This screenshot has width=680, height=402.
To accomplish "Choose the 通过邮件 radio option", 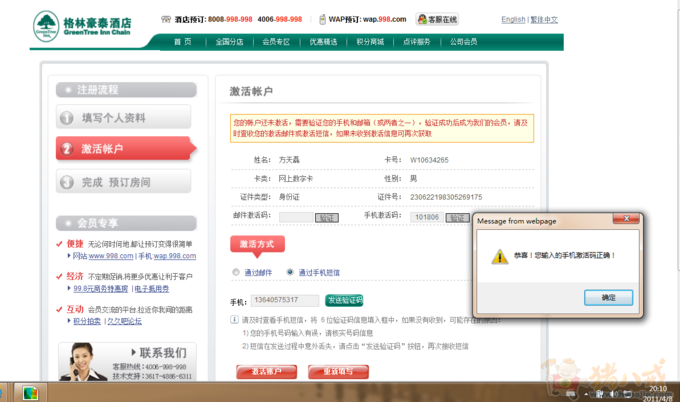I will (236, 272).
